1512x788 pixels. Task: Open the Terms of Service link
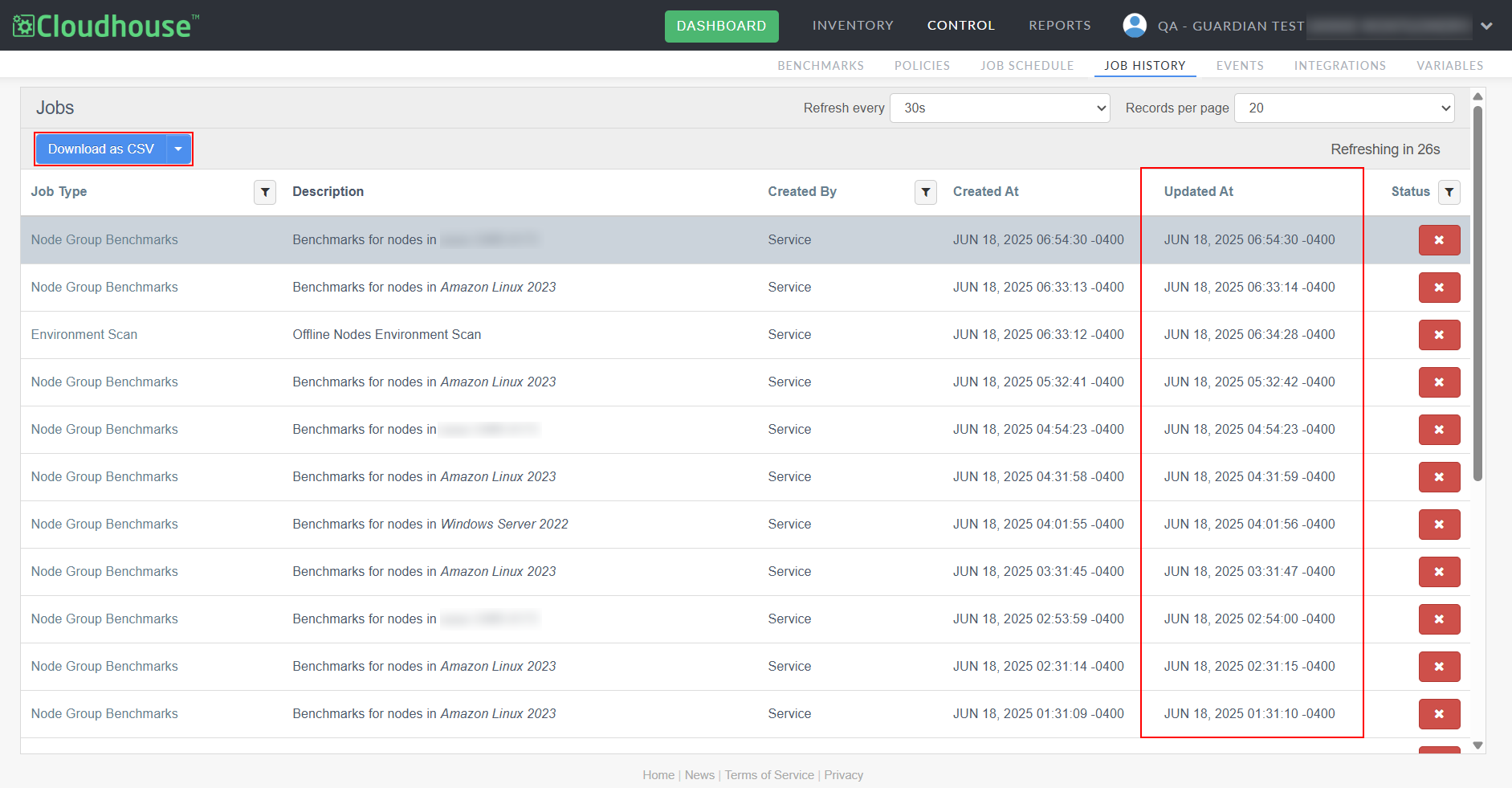point(769,775)
